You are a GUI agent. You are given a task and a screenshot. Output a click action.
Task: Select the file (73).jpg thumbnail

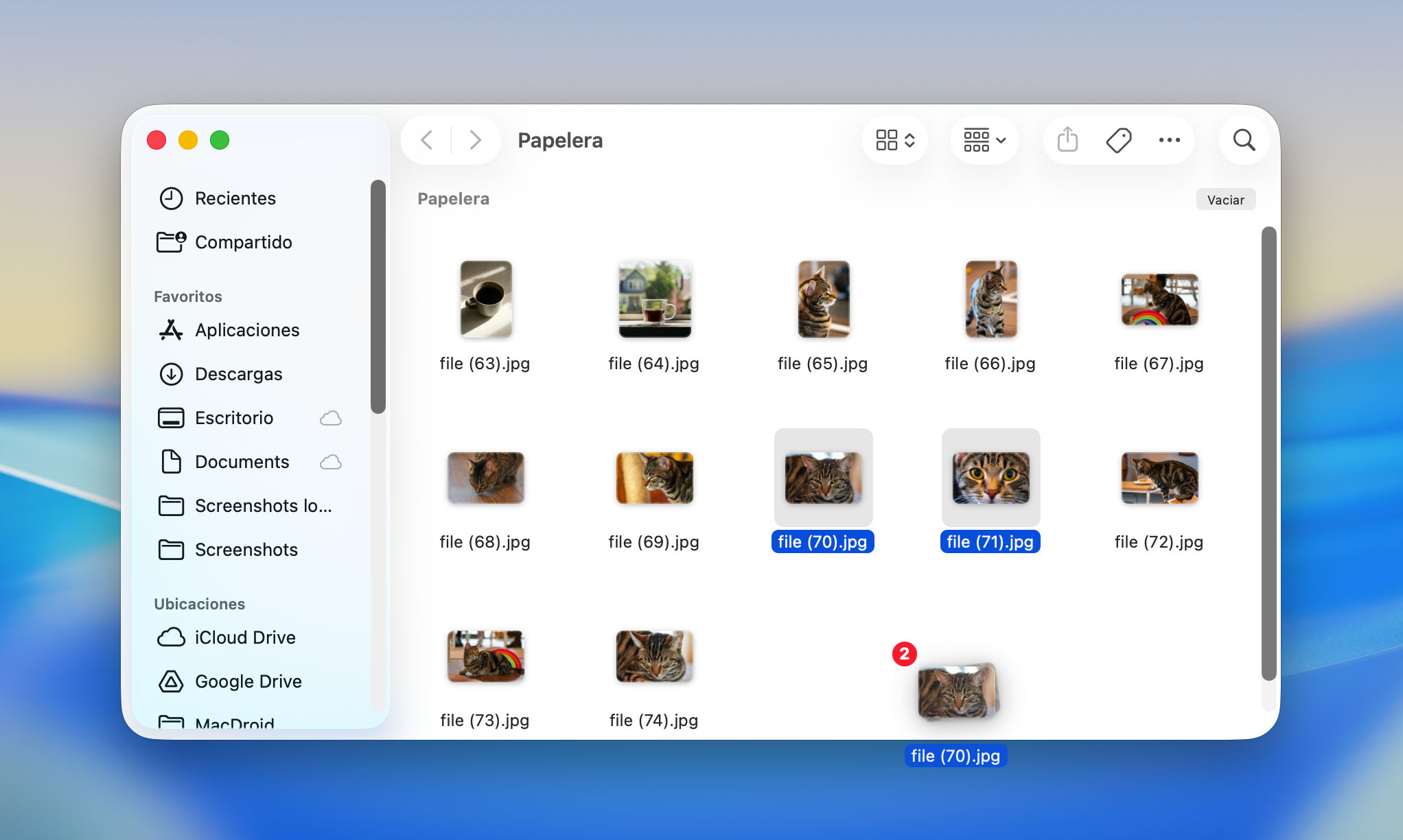click(486, 656)
